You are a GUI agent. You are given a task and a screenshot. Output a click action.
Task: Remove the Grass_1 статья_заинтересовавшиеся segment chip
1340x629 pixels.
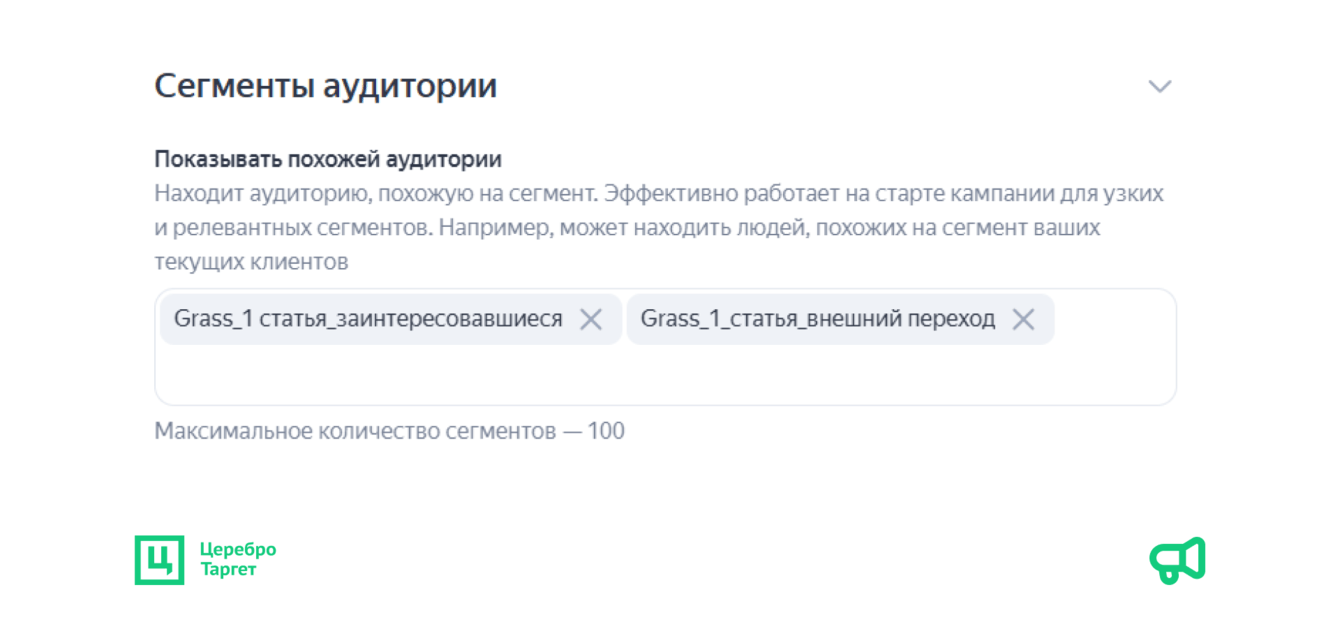click(591, 319)
